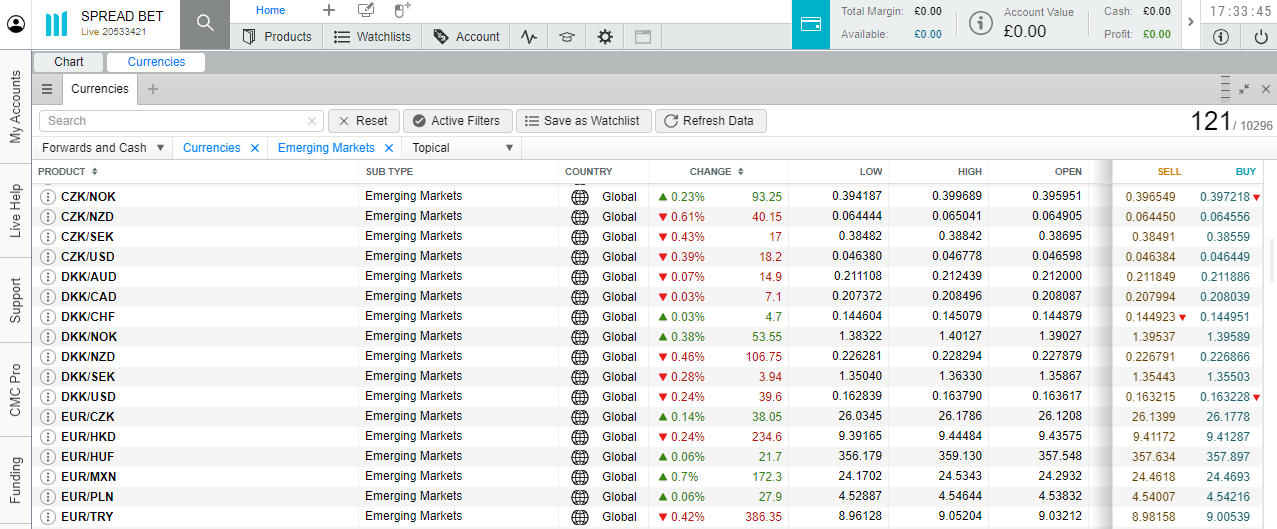Open Support side tab

(x=15, y=301)
